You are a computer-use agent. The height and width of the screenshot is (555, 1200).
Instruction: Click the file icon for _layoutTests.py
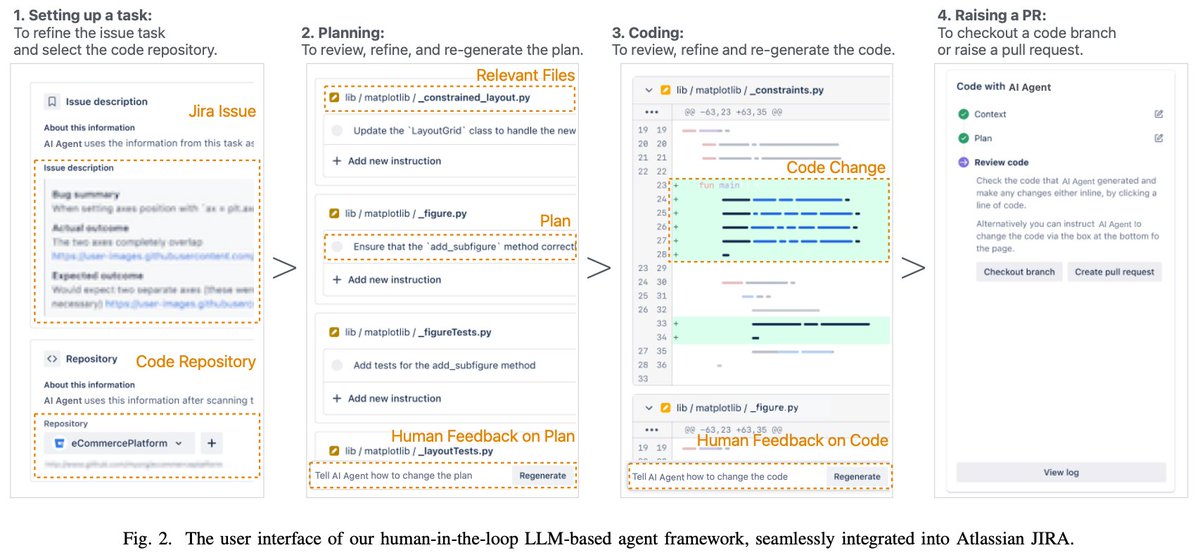pyautogui.click(x=333, y=451)
